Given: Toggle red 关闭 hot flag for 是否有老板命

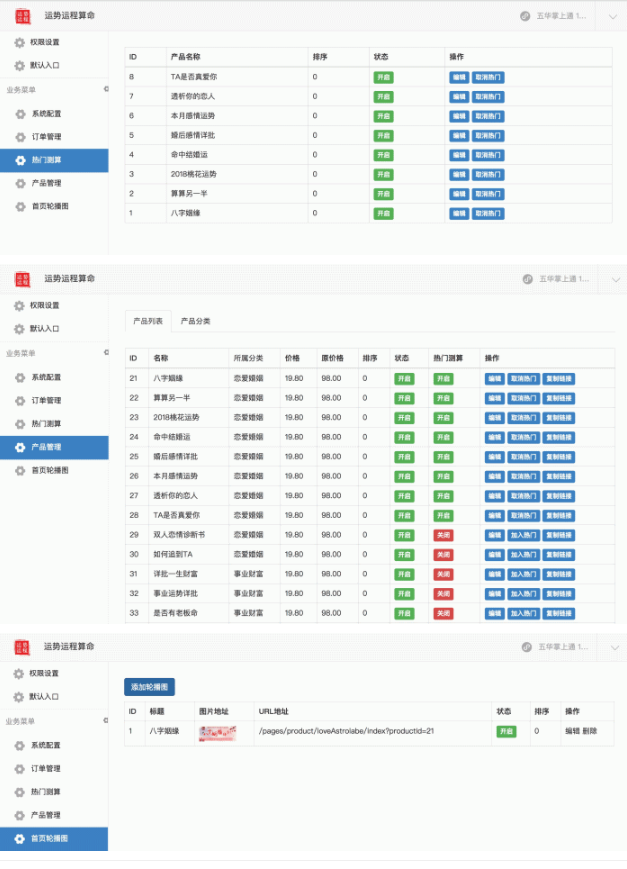Looking at the screenshot, I should 443,614.
